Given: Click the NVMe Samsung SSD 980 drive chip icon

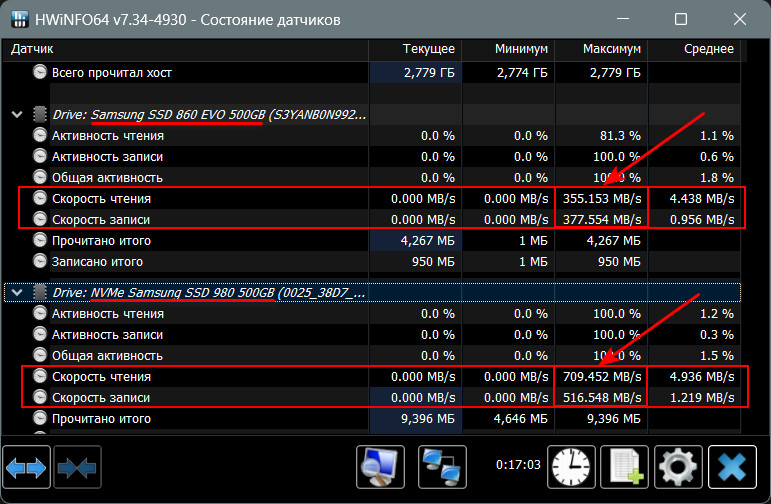Looking at the screenshot, I should pos(40,292).
